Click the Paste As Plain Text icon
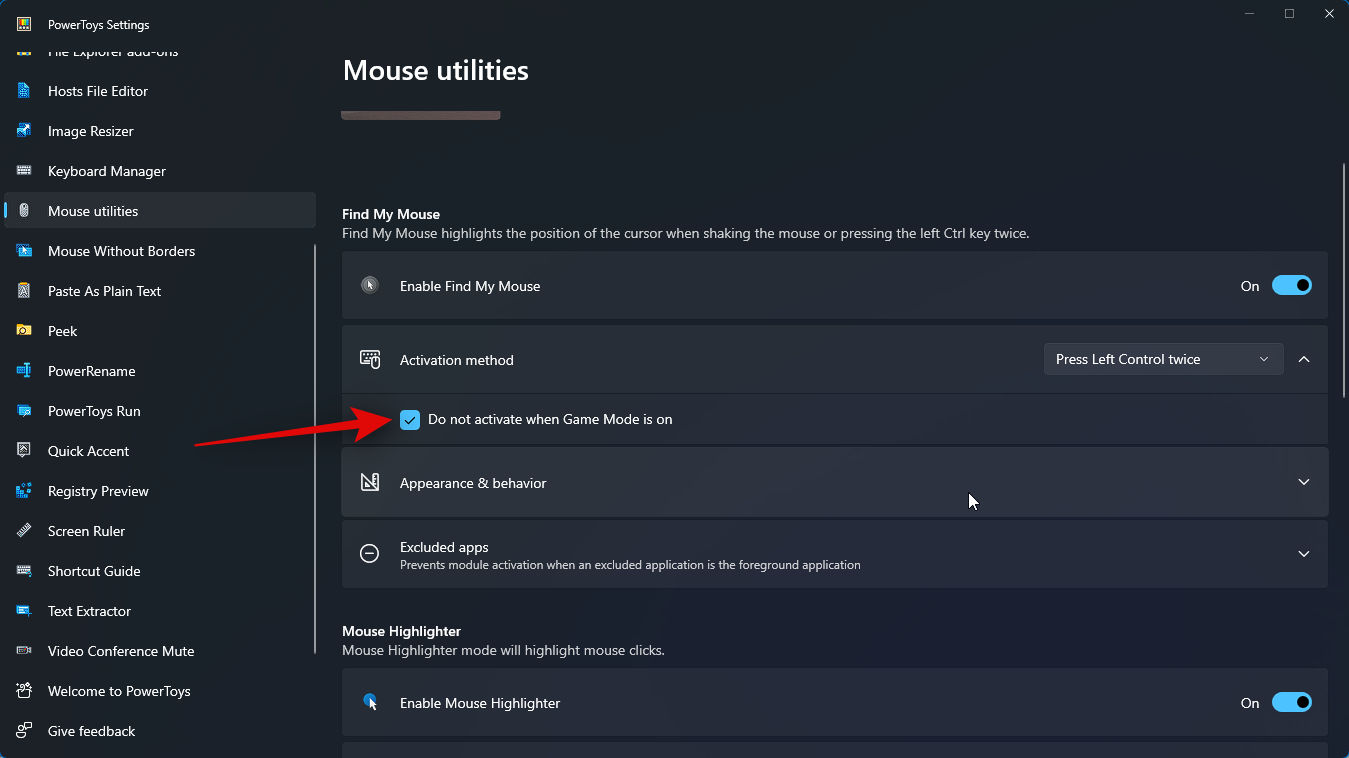The image size is (1349, 758). click(x=24, y=291)
